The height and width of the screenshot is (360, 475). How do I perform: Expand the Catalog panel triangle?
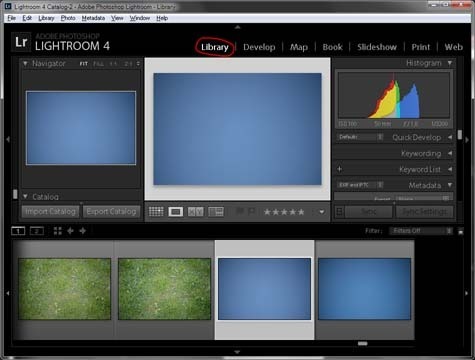point(25,196)
